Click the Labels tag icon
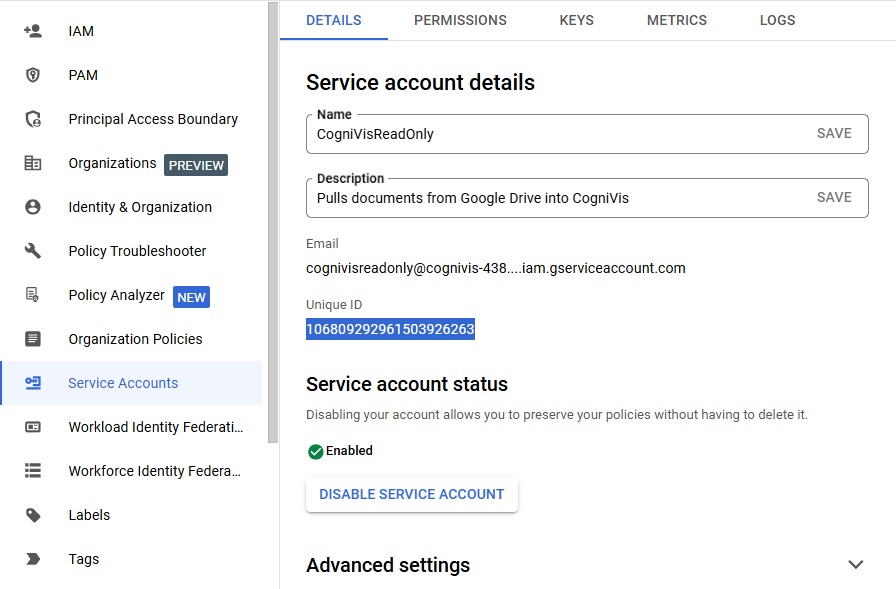This screenshot has height=589, width=896. coord(33,515)
